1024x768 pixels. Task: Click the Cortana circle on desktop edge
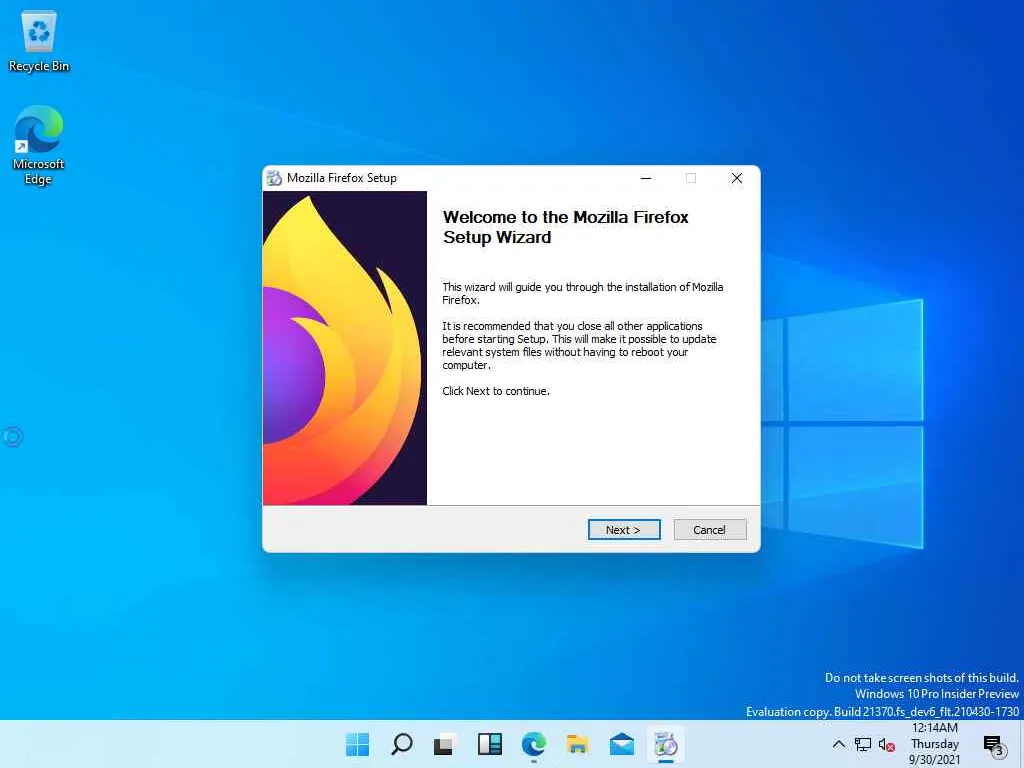(13, 436)
